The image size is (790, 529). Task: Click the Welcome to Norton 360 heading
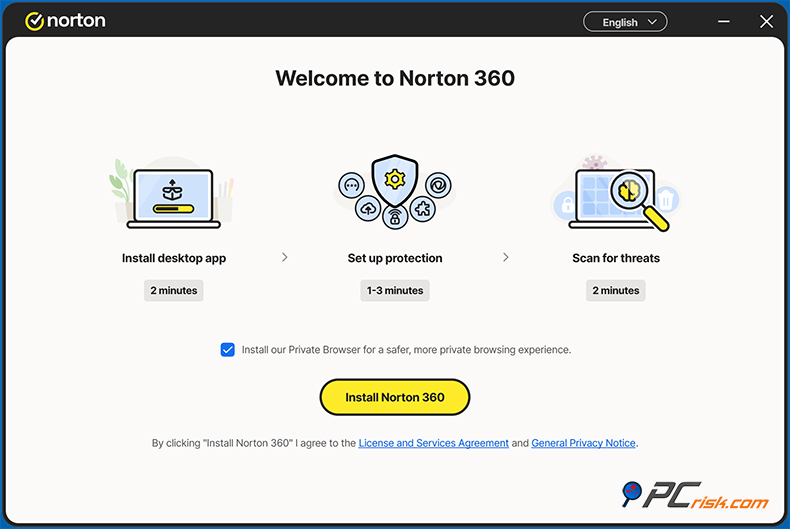click(x=395, y=78)
